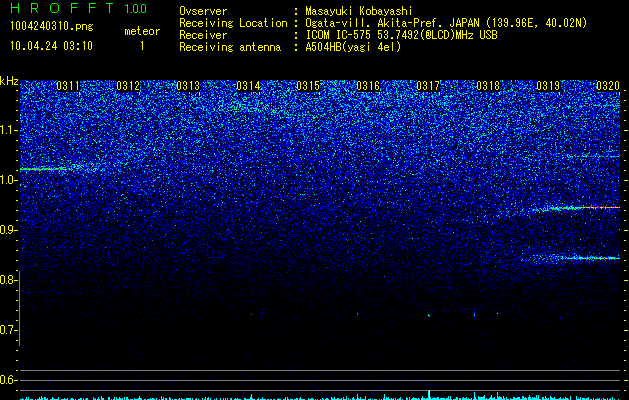This screenshot has width=629, height=400.
Task: Click the 0314 time marker
Action: tap(248, 86)
